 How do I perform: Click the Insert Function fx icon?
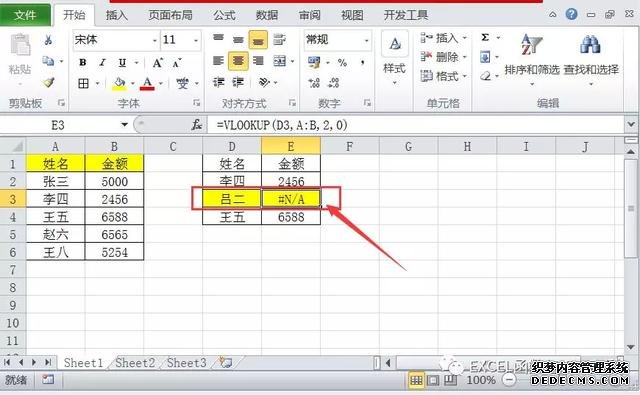(197, 124)
